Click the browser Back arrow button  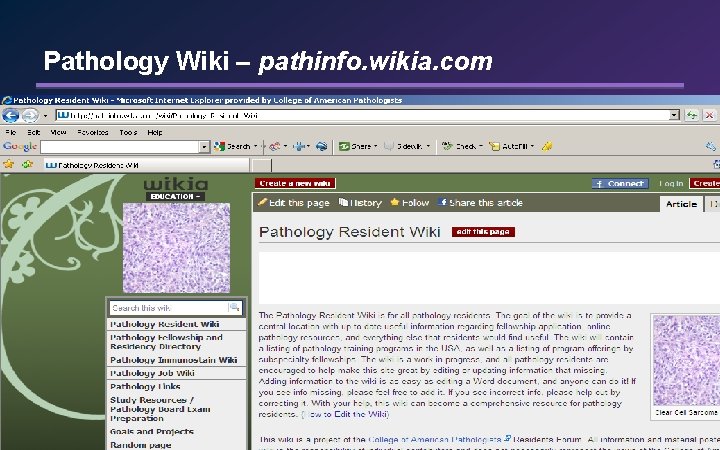pyautogui.click(x=11, y=115)
